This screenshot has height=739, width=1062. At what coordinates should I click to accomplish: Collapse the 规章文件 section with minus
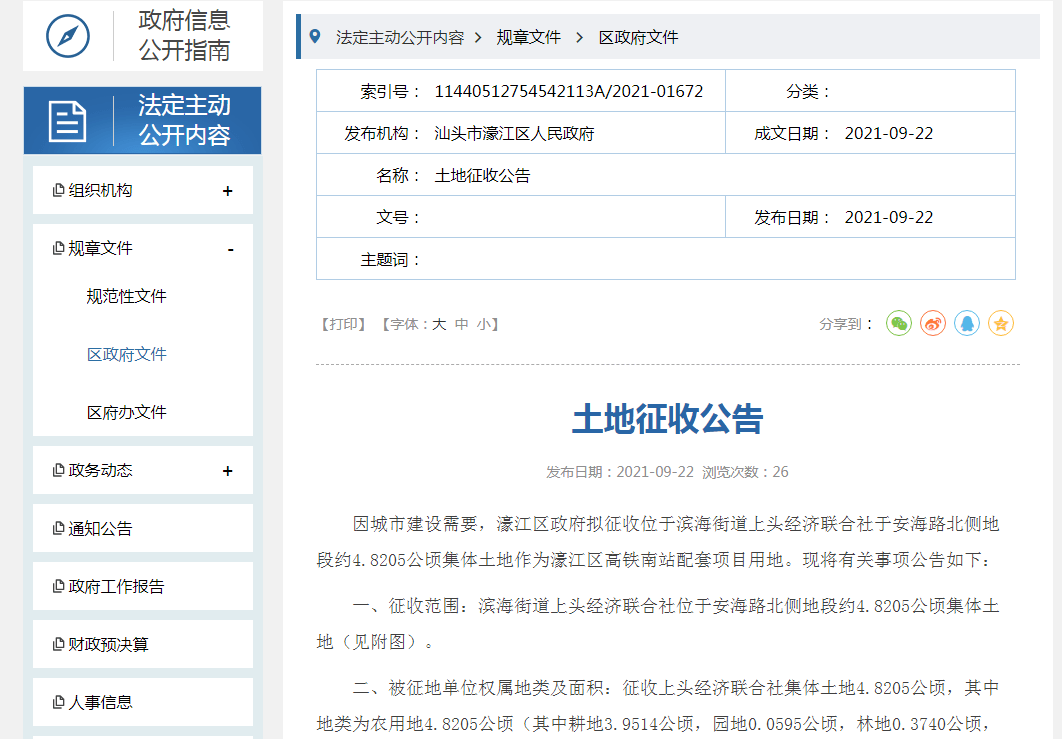pyautogui.click(x=231, y=249)
